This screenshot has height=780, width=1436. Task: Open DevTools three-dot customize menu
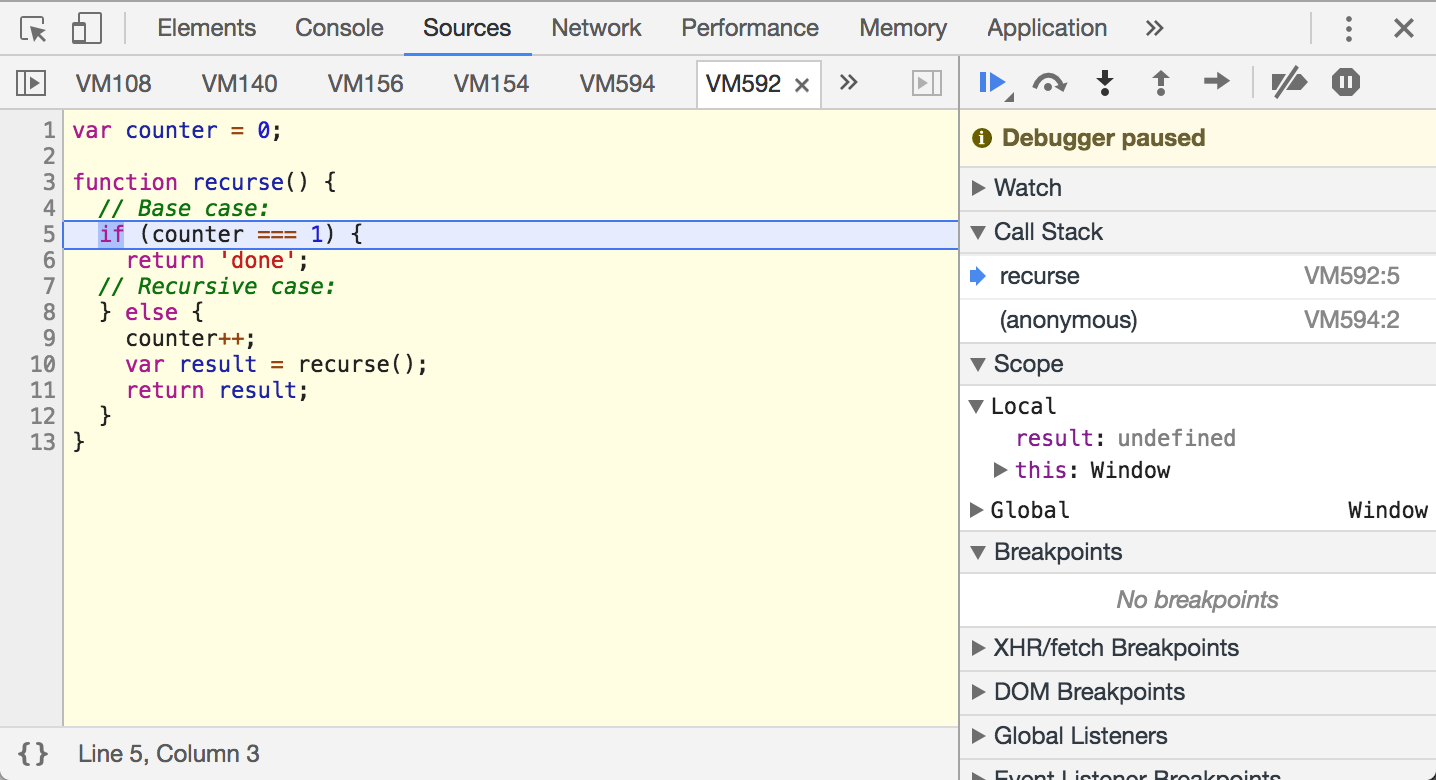[1349, 29]
